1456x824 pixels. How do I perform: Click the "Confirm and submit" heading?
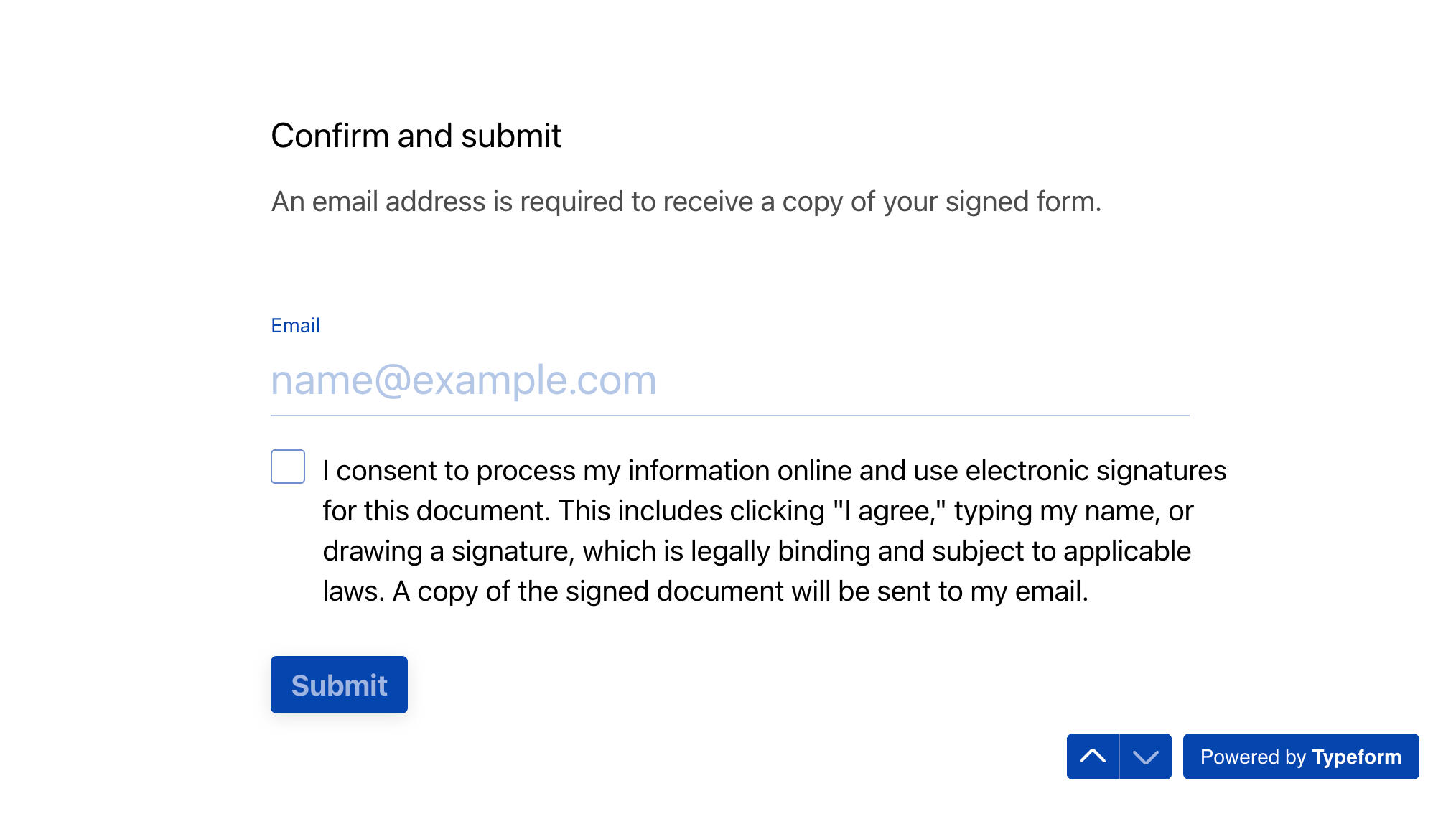pyautogui.click(x=416, y=136)
